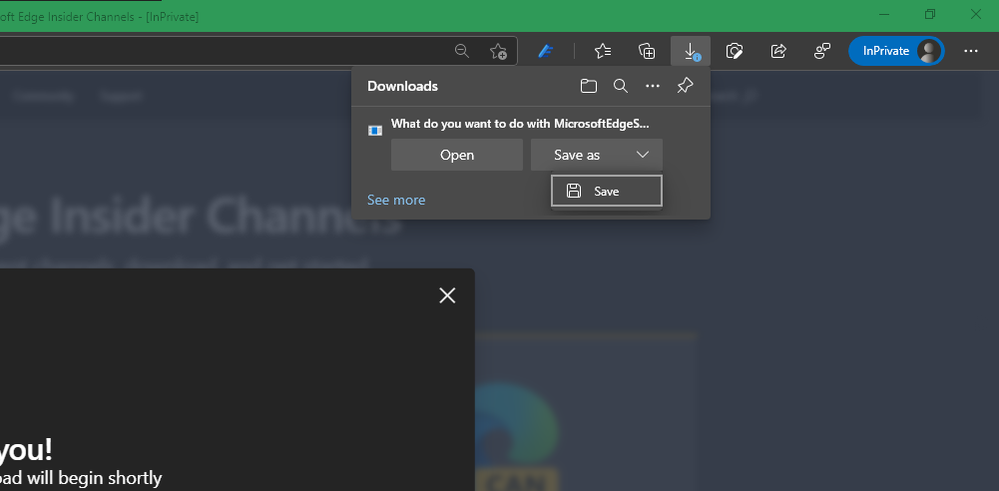
Task: Open the blue Edge feature icon in toolbar
Action: coord(545,51)
